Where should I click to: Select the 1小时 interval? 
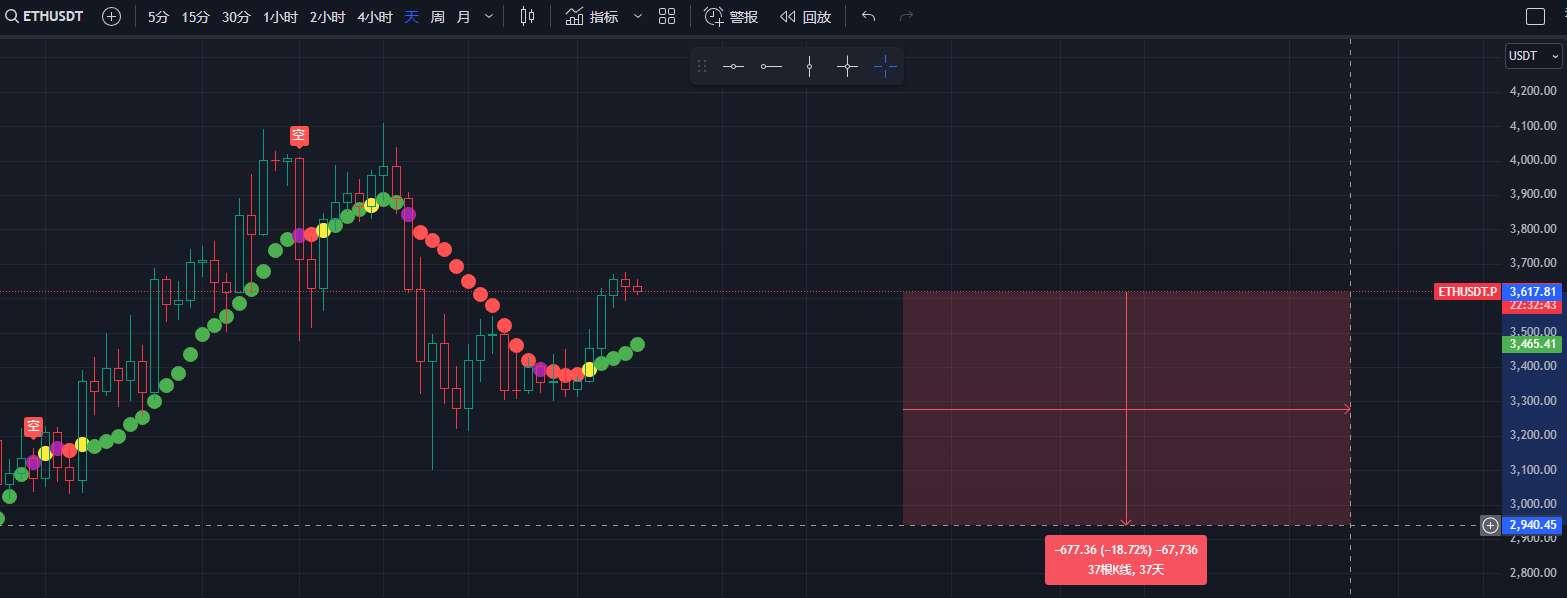coord(279,16)
